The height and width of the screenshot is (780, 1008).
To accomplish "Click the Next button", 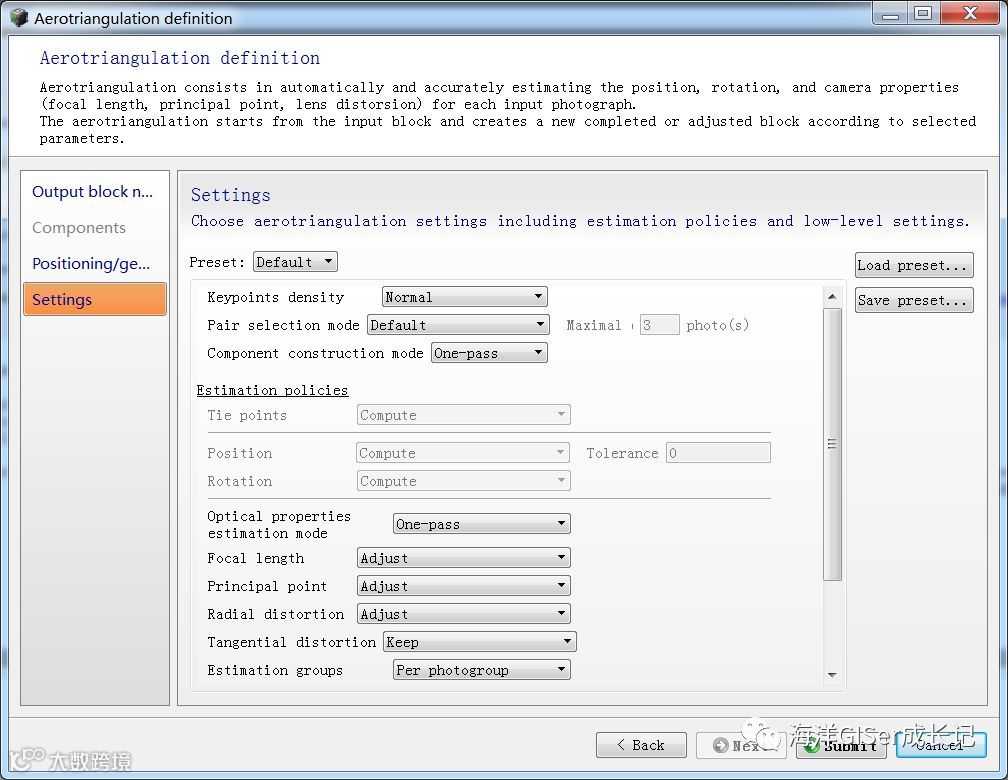I will [x=741, y=745].
